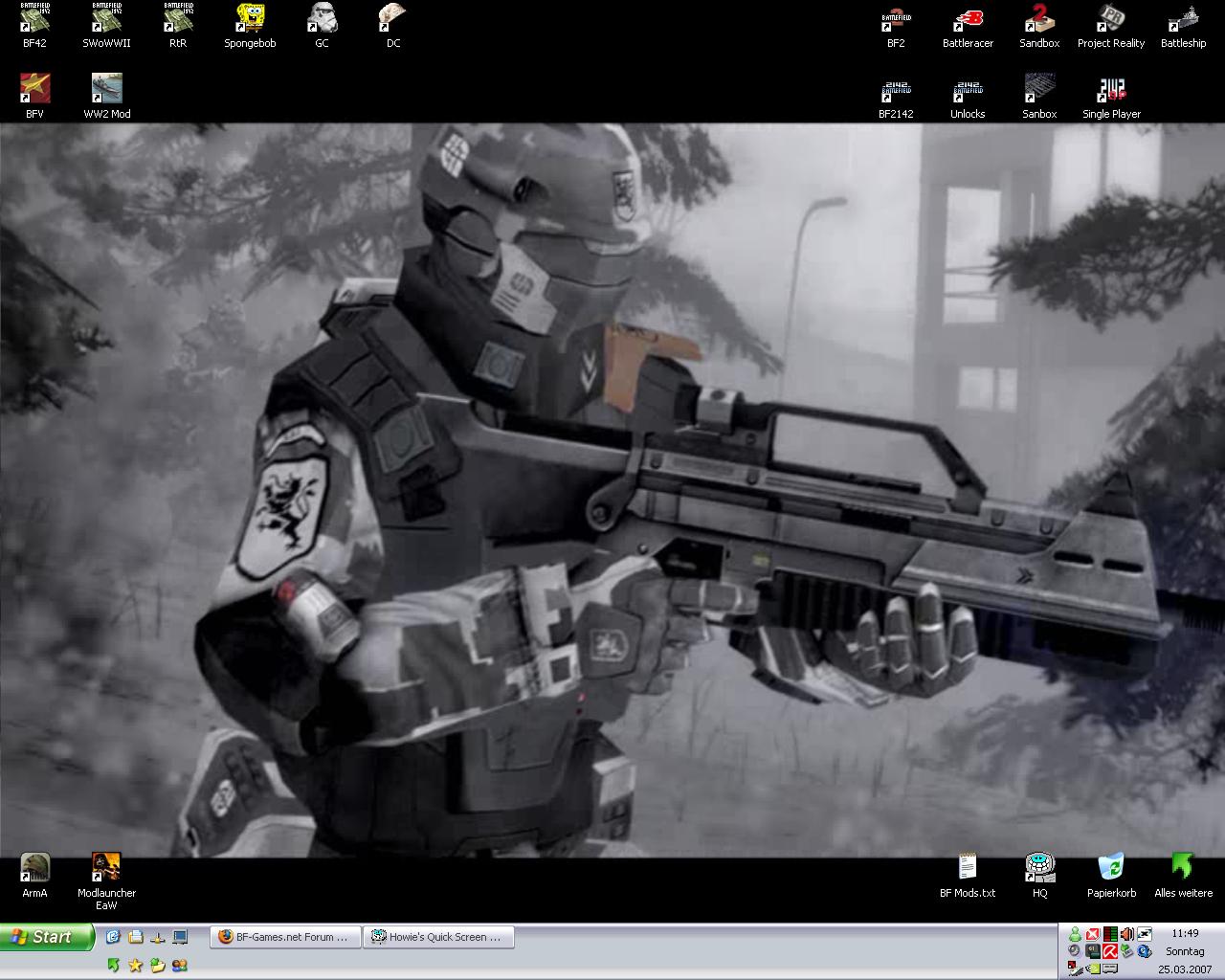Select the WW2 Mod shortcut

pos(106,97)
